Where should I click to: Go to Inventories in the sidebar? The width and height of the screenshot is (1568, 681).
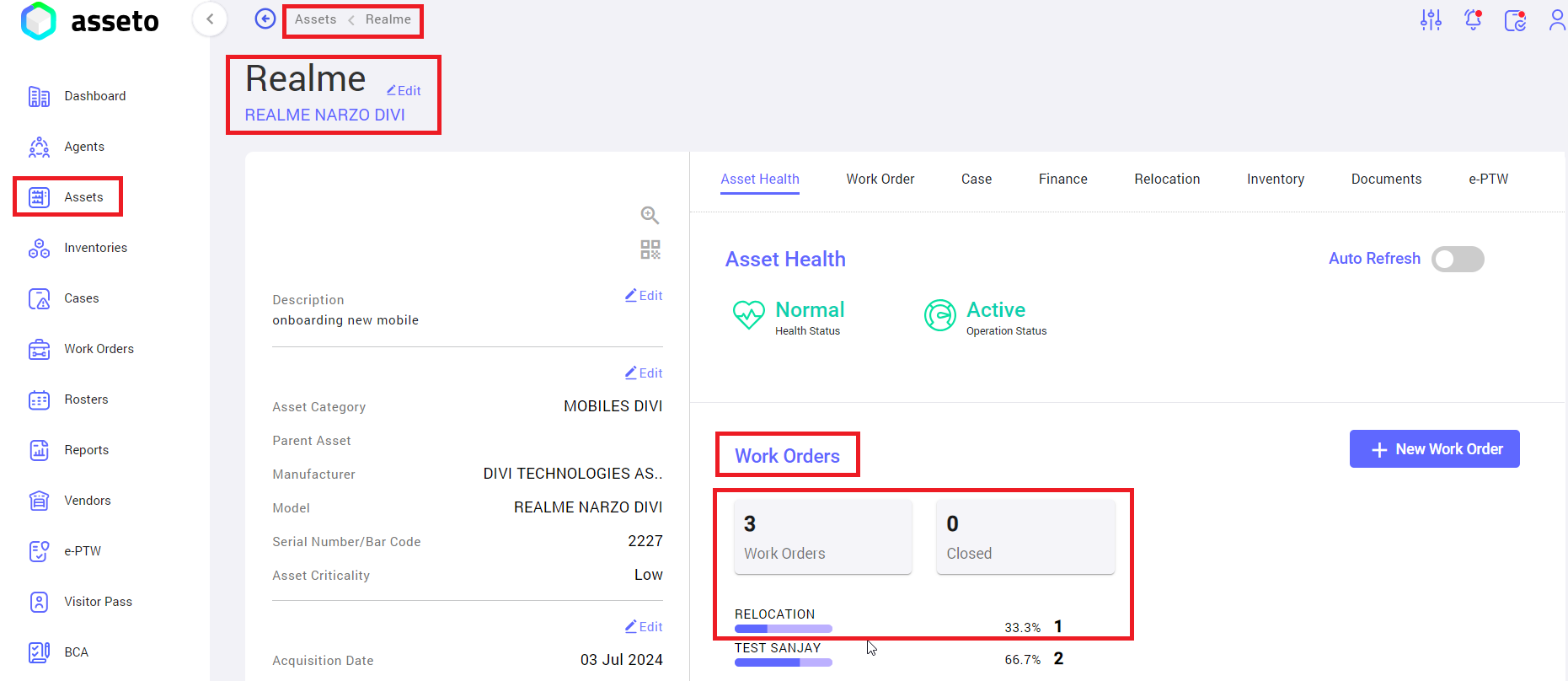pyautogui.click(x=95, y=248)
